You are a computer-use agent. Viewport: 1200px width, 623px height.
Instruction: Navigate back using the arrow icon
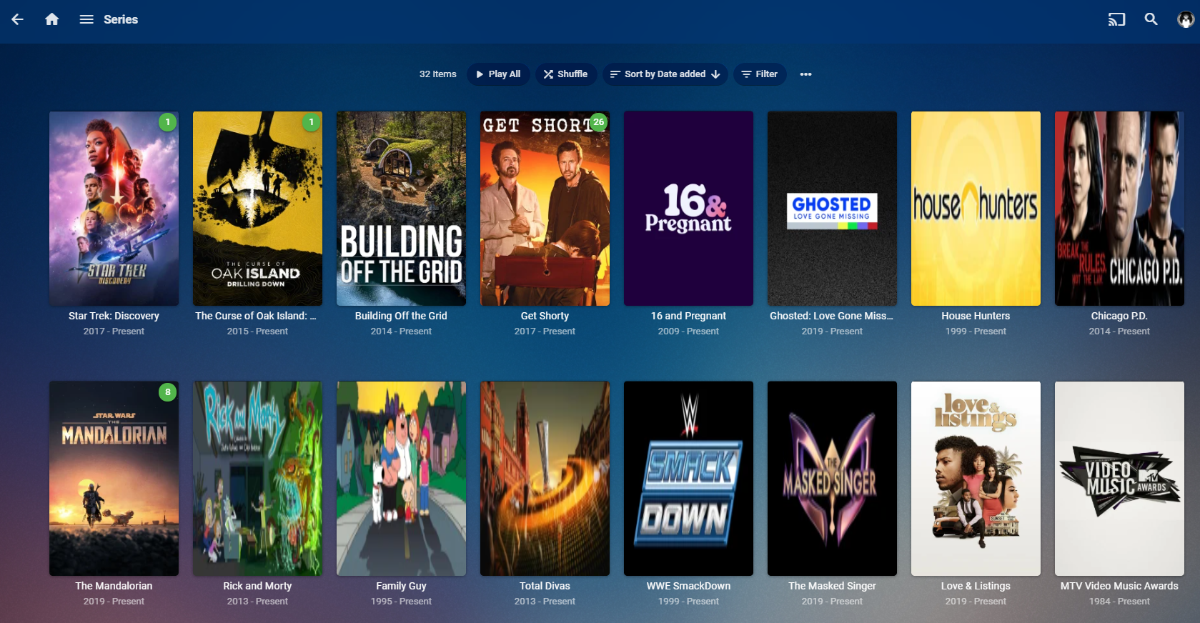(17, 18)
